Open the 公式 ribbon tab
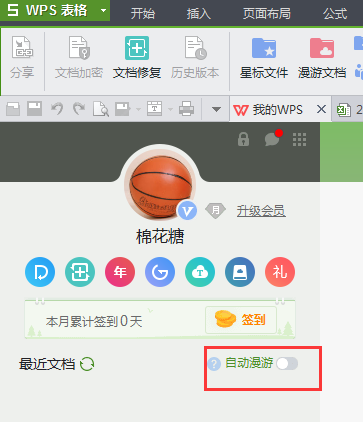 pos(335,13)
